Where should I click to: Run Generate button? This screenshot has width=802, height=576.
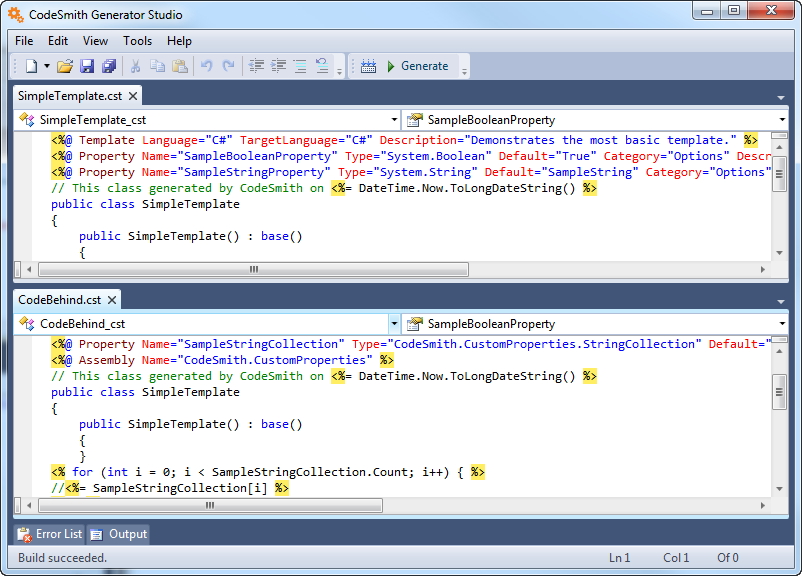[x=418, y=66]
